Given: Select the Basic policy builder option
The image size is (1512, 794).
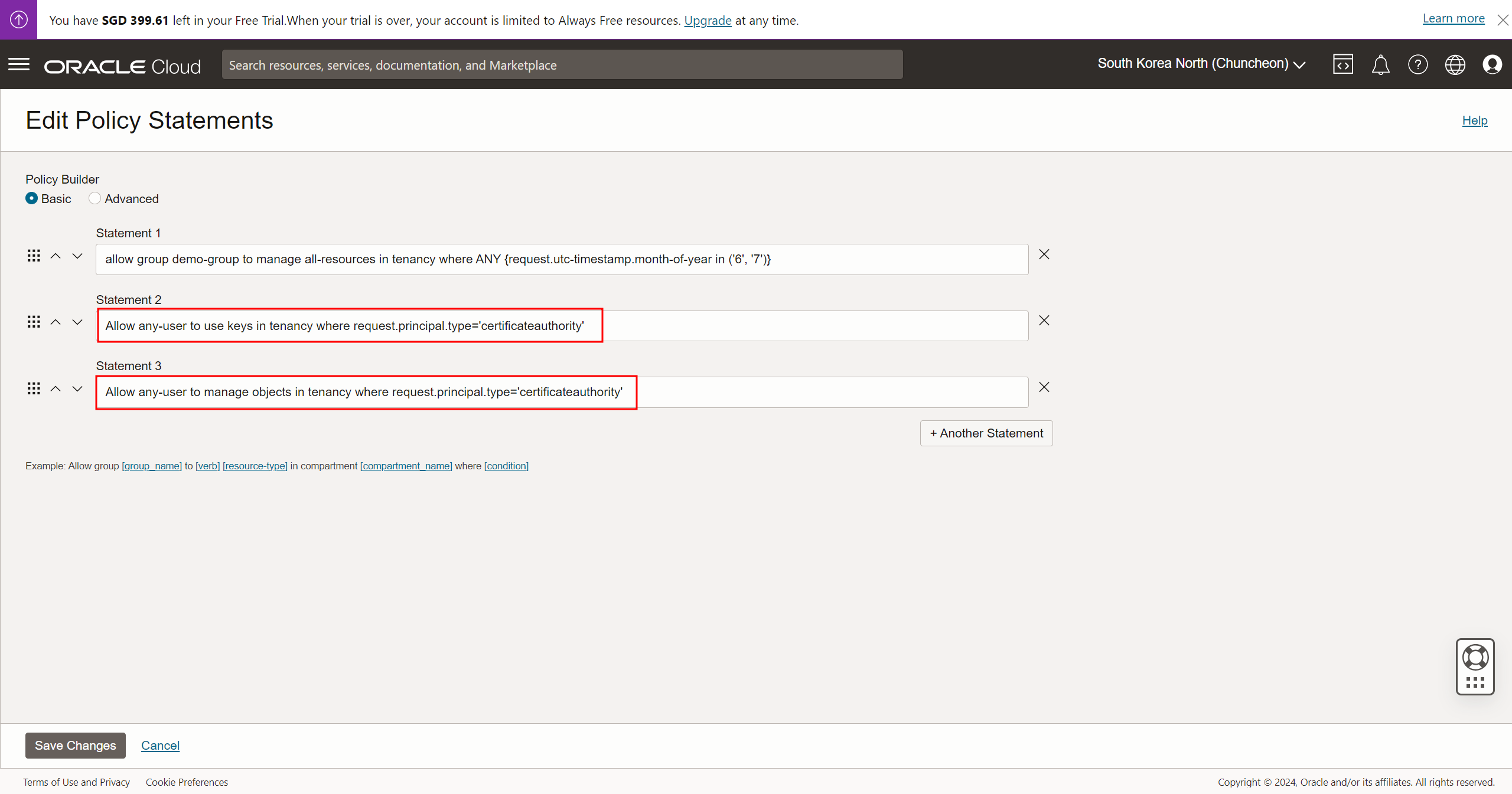Looking at the screenshot, I should [x=32, y=198].
